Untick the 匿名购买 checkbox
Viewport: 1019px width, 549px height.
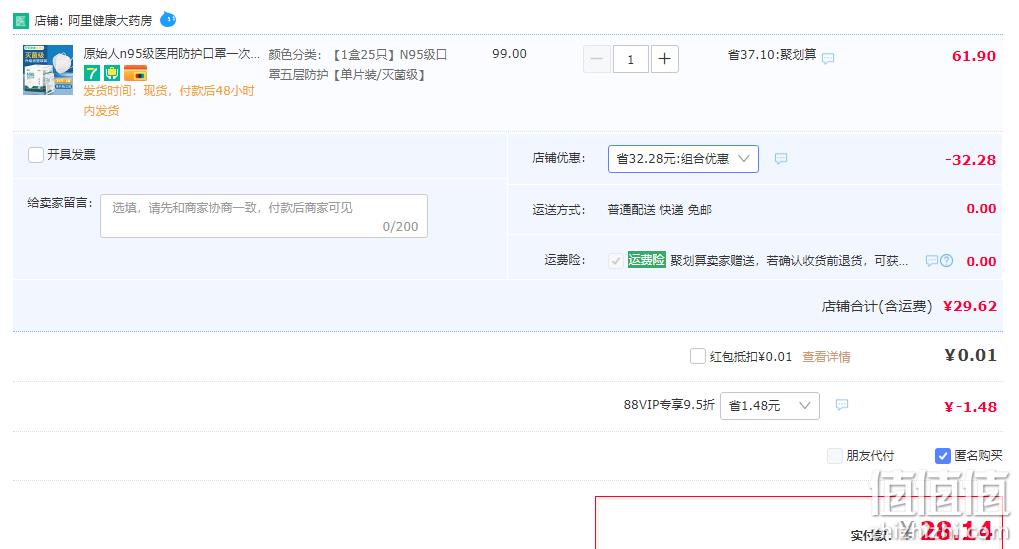coord(942,456)
